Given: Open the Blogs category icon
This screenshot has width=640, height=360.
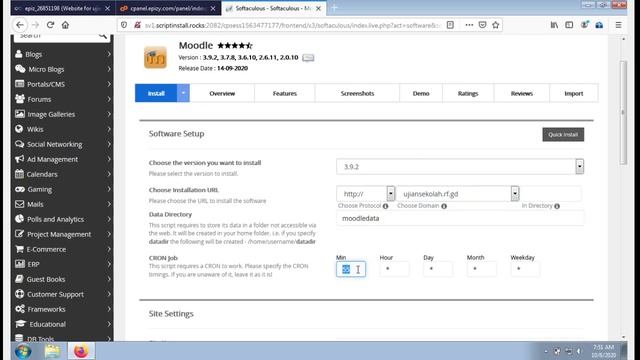Looking at the screenshot, I should click(19, 54).
